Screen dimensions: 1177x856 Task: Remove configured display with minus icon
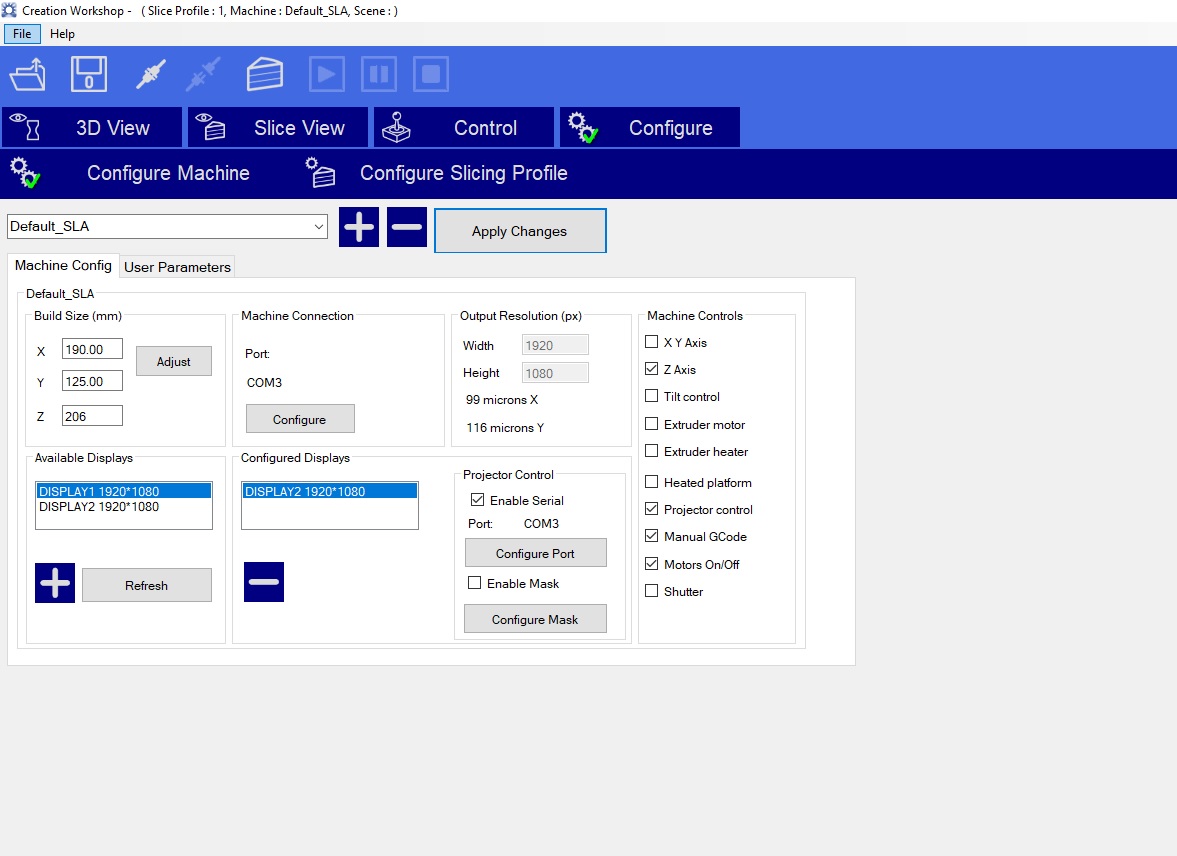click(x=264, y=582)
